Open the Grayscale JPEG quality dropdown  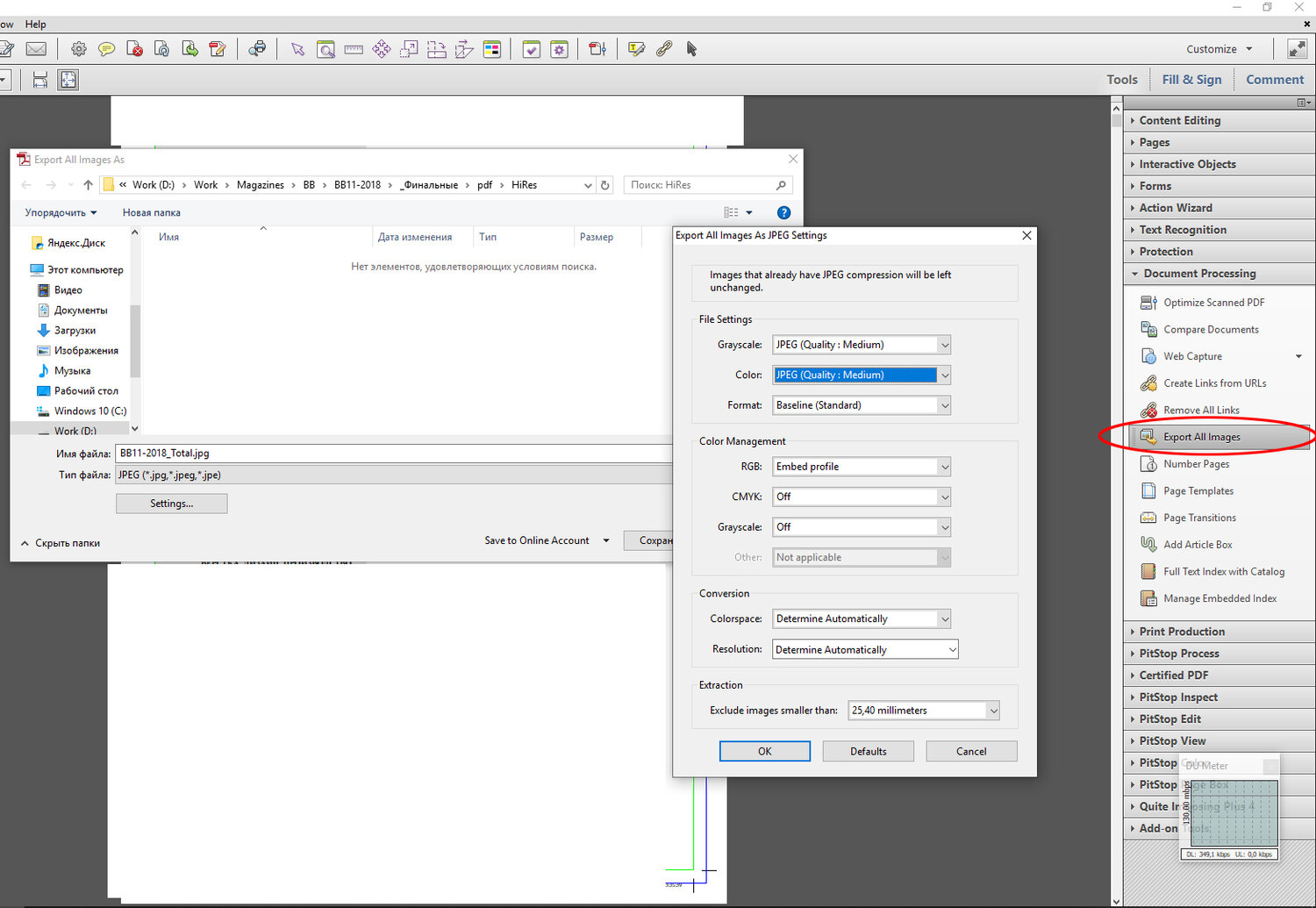(x=861, y=345)
